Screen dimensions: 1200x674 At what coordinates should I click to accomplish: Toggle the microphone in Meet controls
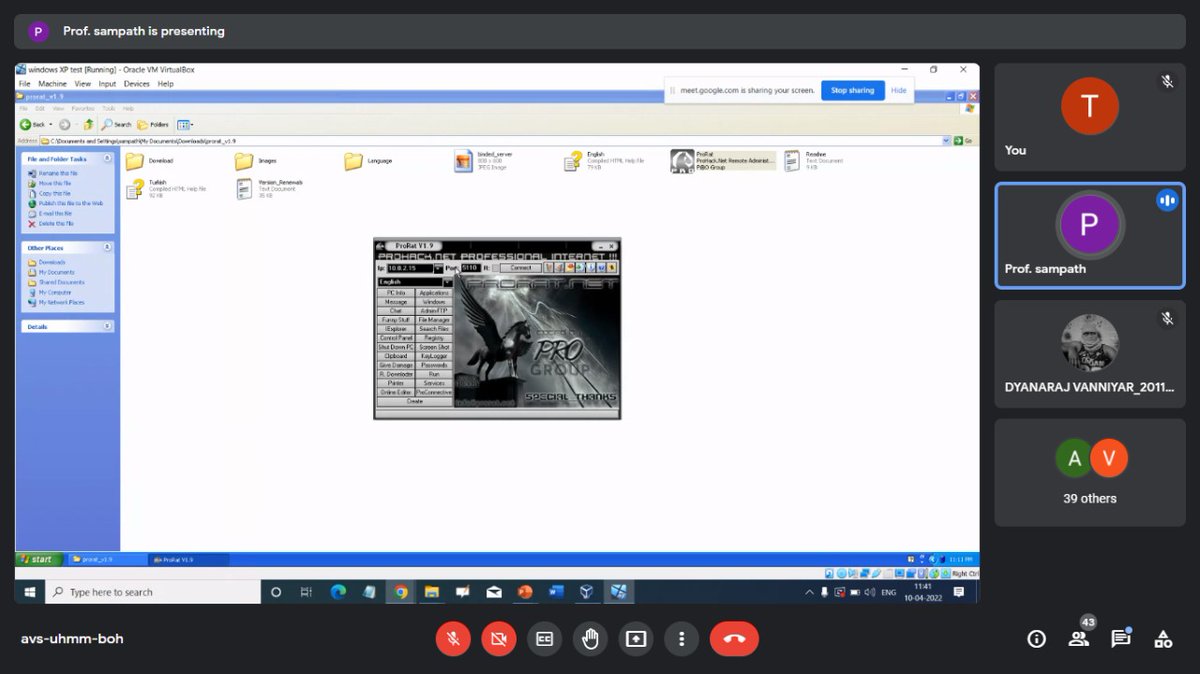pos(453,639)
